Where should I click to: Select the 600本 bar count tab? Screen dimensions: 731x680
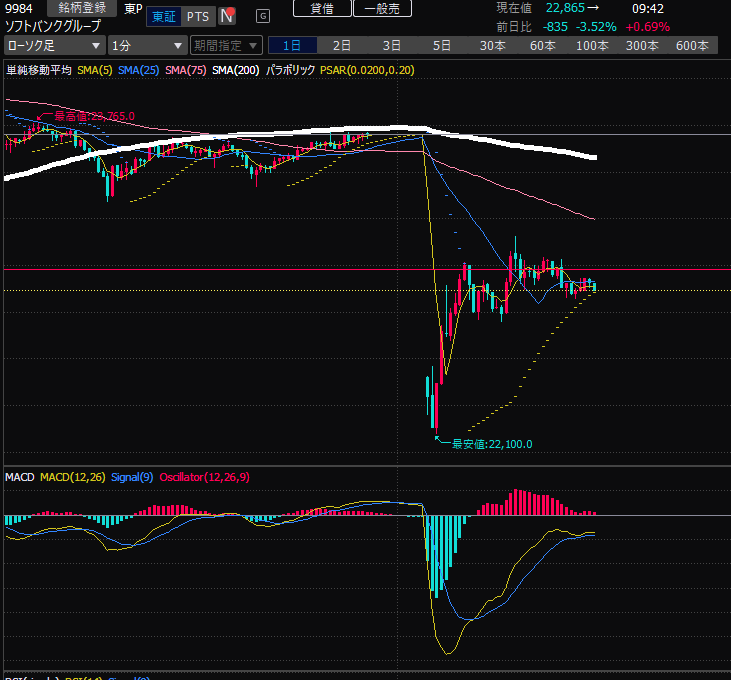pos(692,45)
